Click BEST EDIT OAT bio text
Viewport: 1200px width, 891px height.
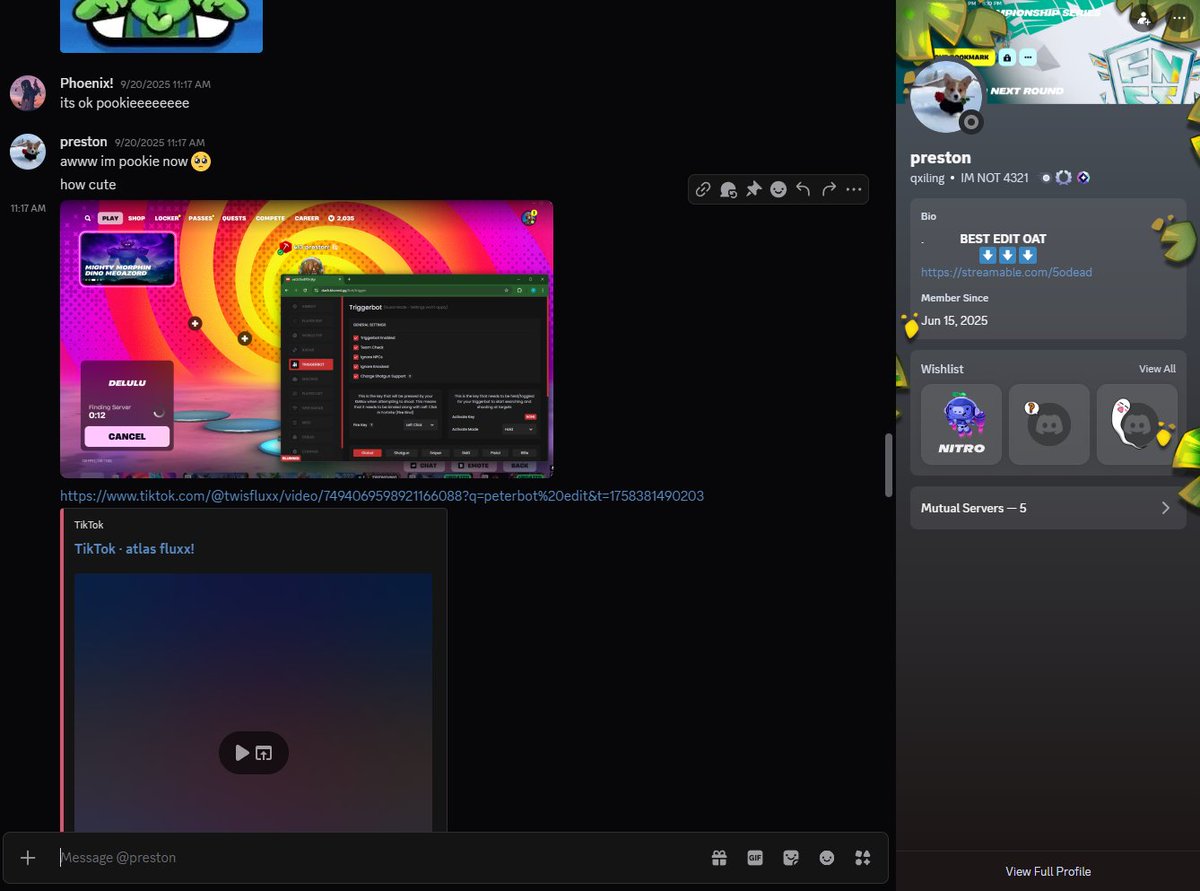coord(1003,239)
